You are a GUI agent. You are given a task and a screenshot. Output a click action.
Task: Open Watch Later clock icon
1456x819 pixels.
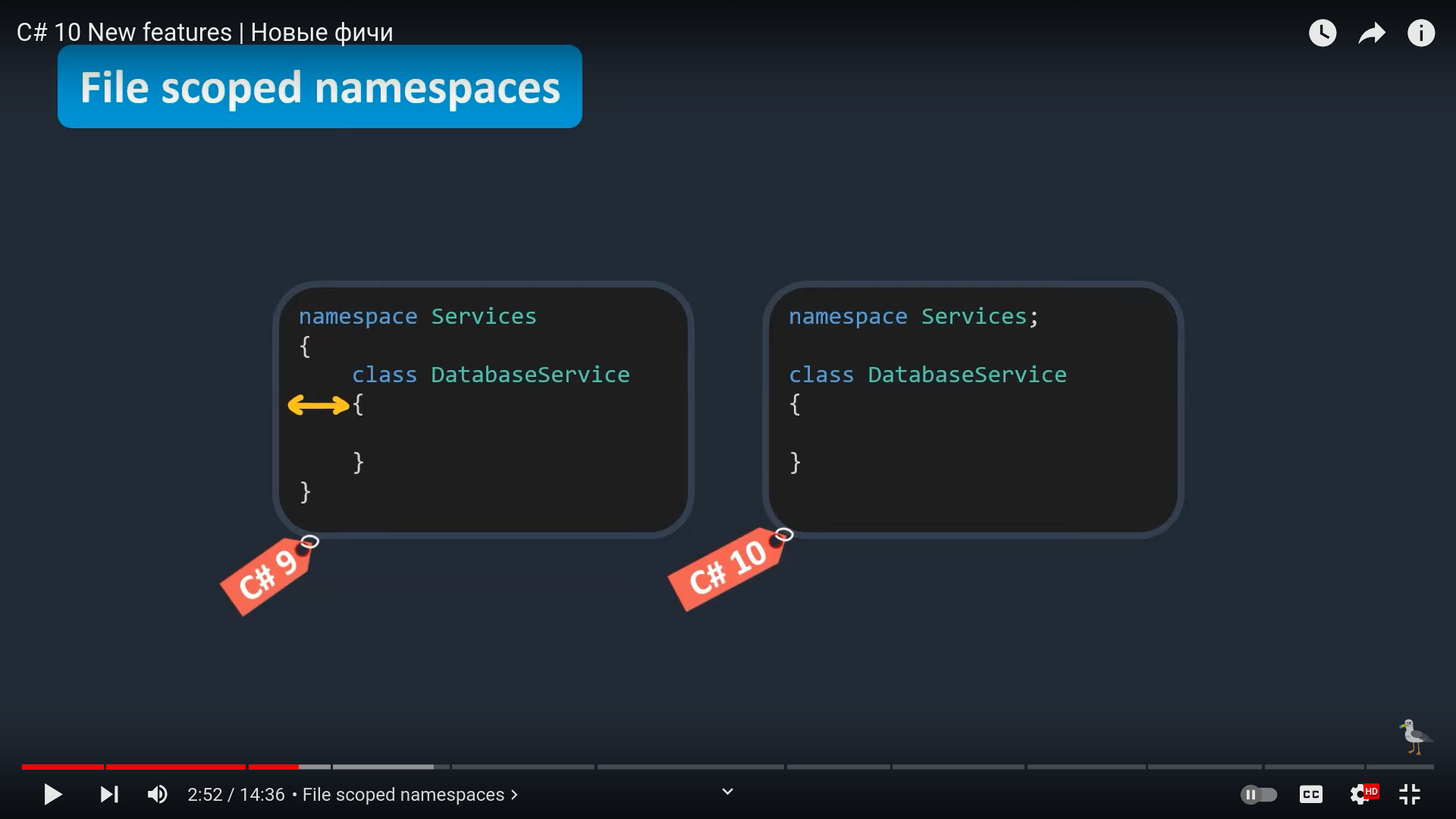[x=1323, y=33]
